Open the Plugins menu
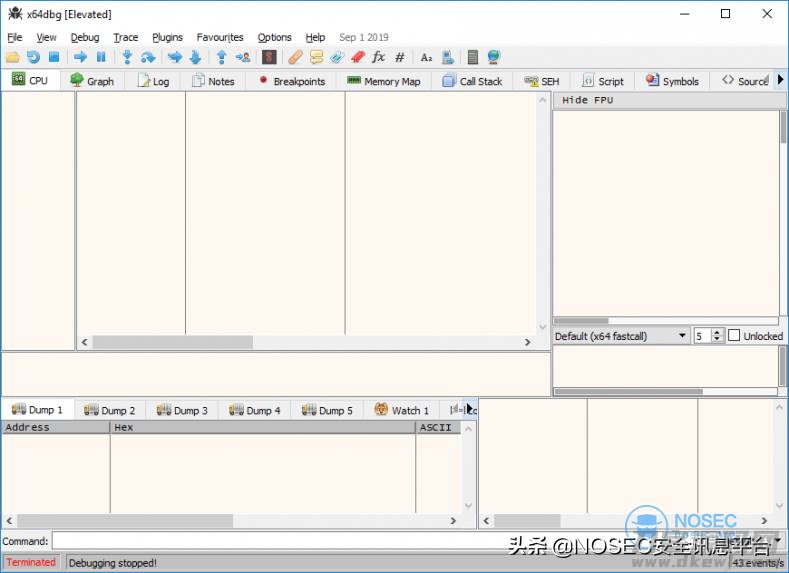The height and width of the screenshot is (573, 789). (x=168, y=37)
